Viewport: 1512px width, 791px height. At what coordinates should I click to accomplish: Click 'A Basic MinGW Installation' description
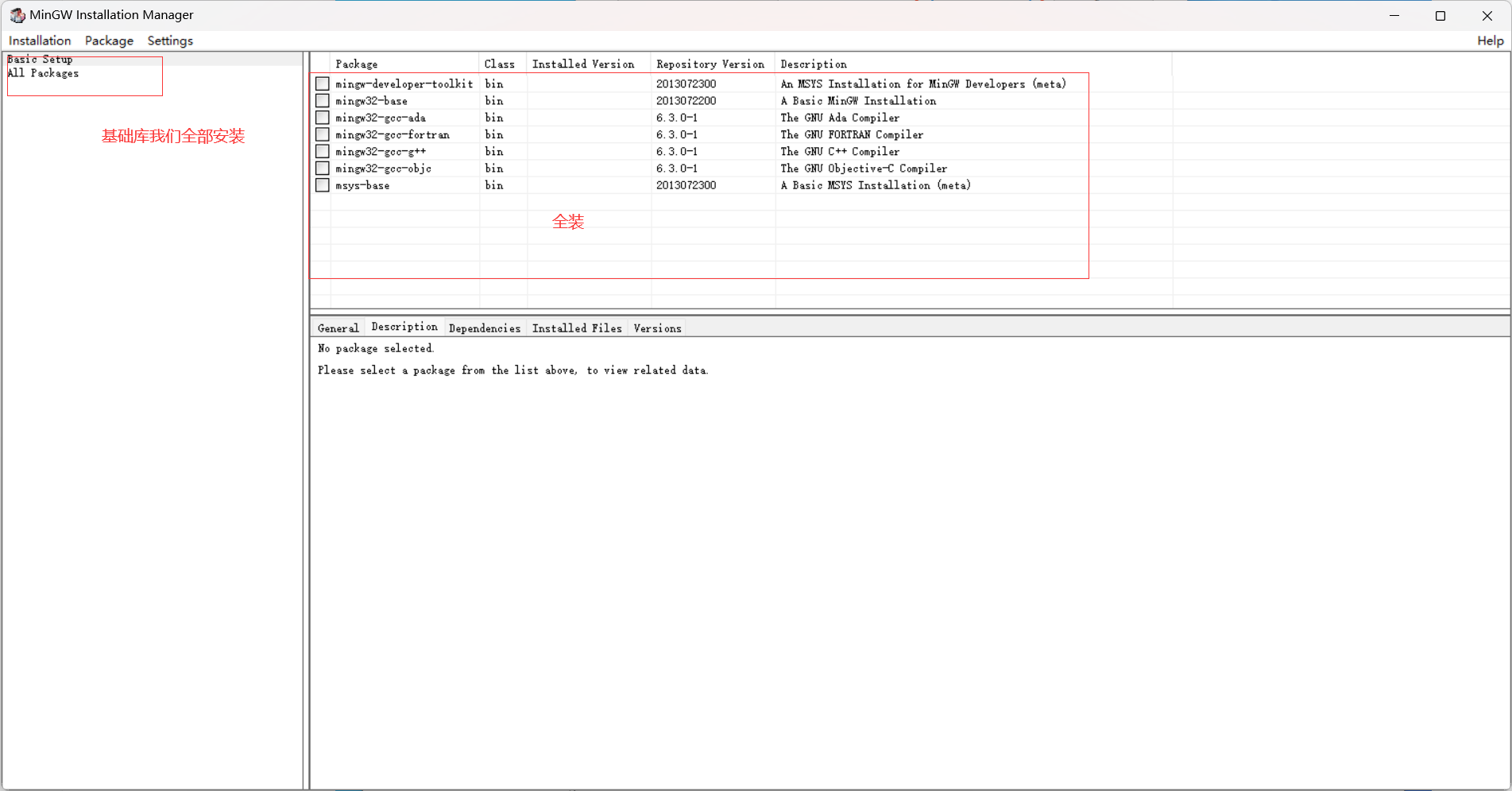pyautogui.click(x=858, y=101)
